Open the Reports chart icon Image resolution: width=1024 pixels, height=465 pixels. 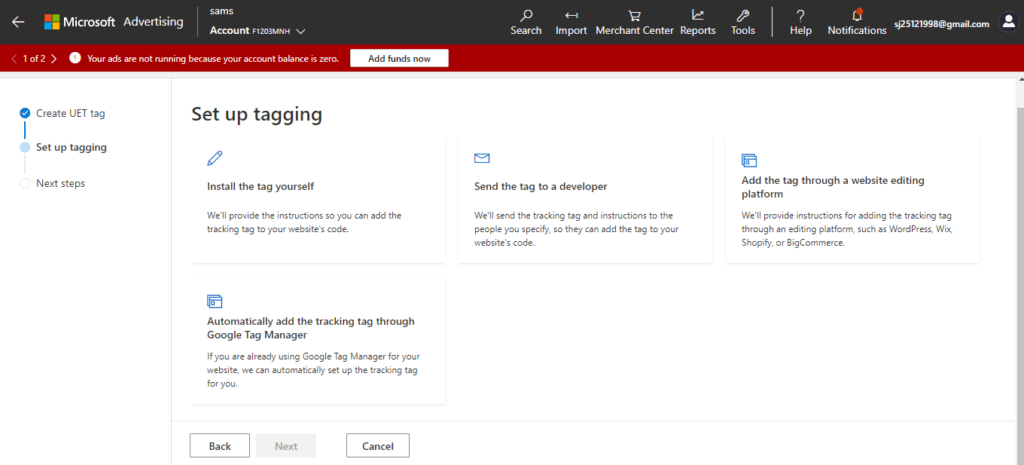[x=698, y=15]
